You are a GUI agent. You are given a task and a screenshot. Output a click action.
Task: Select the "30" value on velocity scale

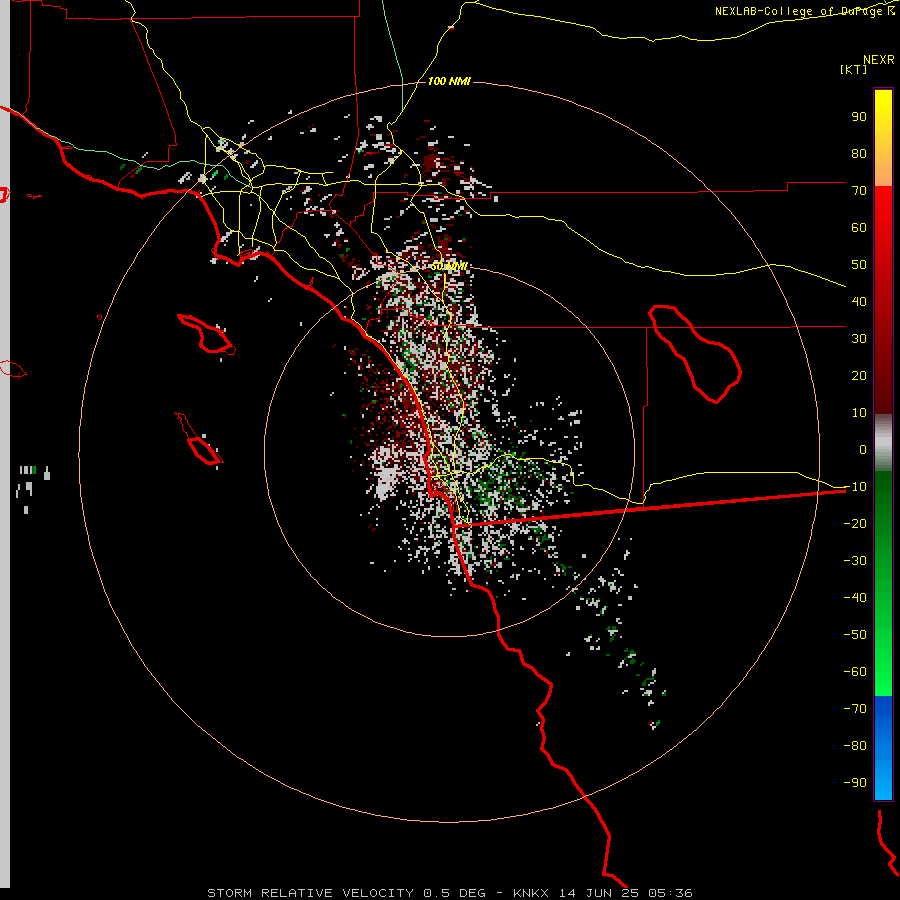(859, 339)
